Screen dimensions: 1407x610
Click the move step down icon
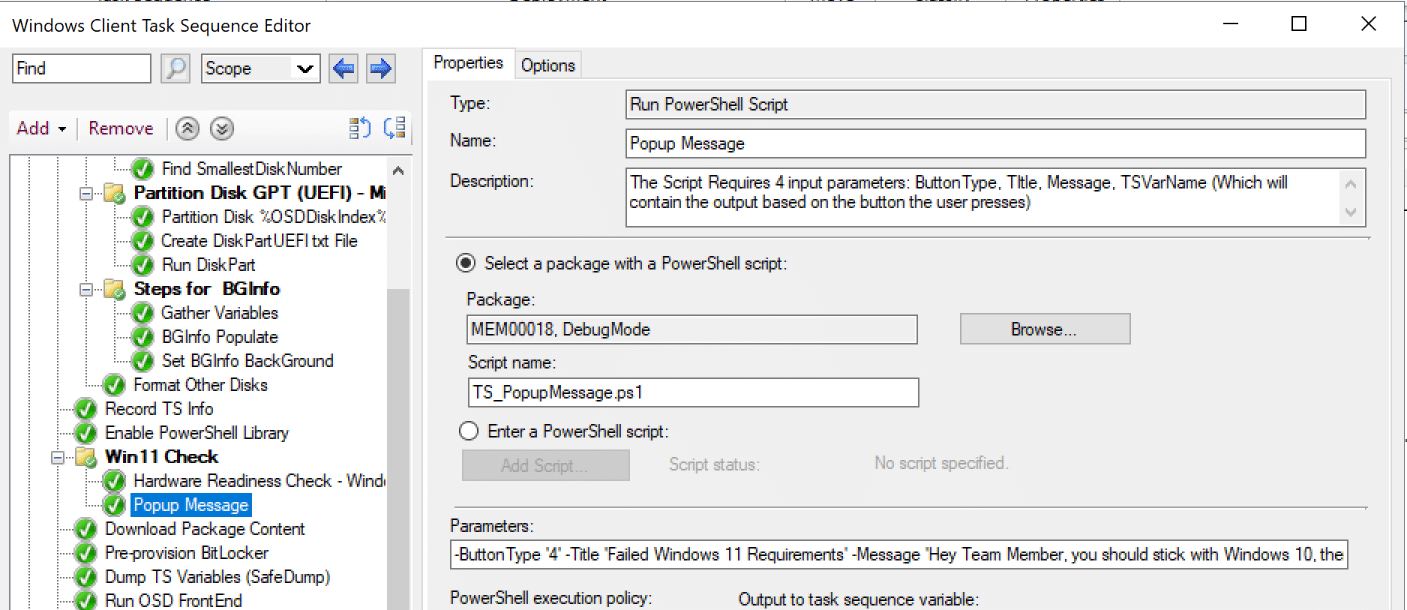click(x=394, y=128)
